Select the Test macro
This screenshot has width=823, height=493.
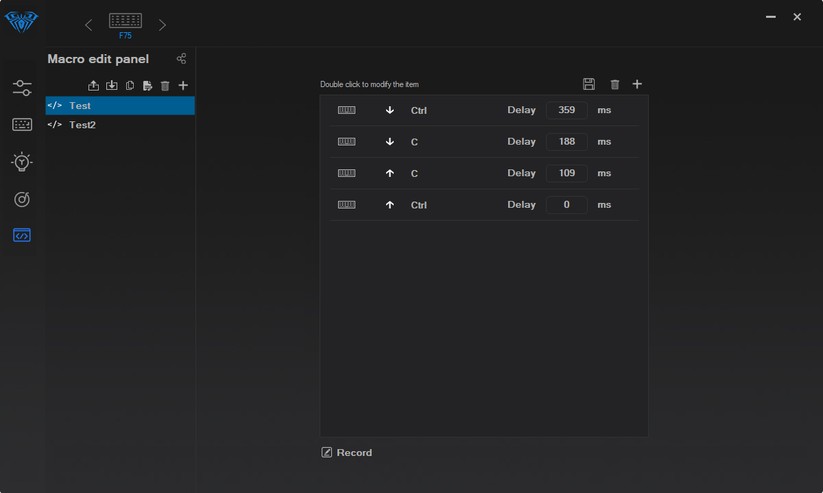point(80,106)
